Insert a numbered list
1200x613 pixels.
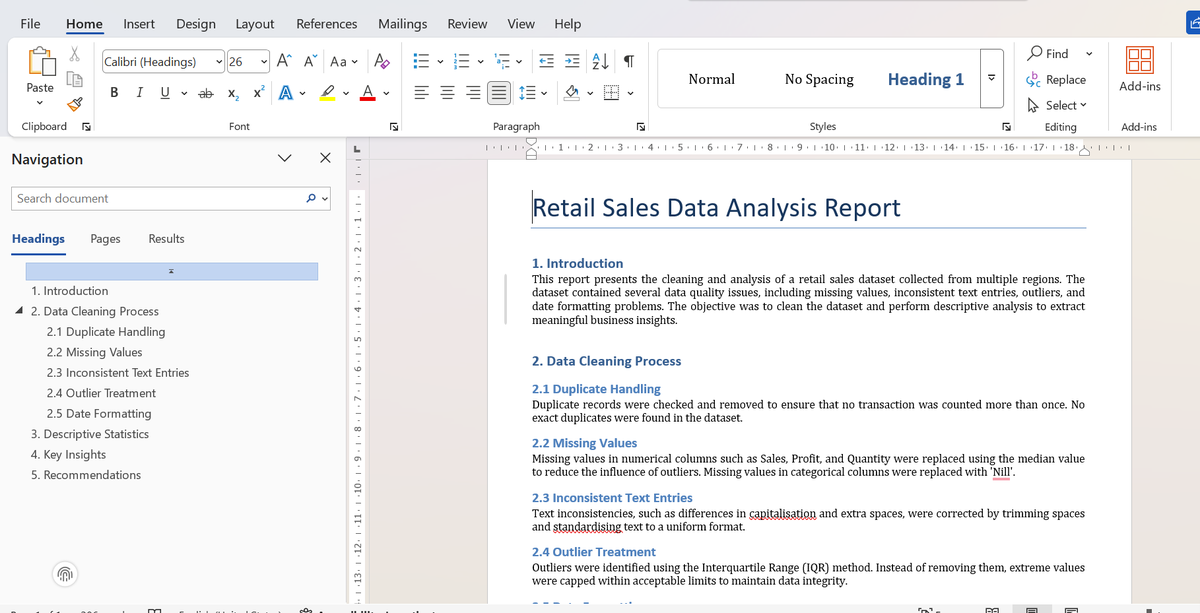[x=463, y=61]
